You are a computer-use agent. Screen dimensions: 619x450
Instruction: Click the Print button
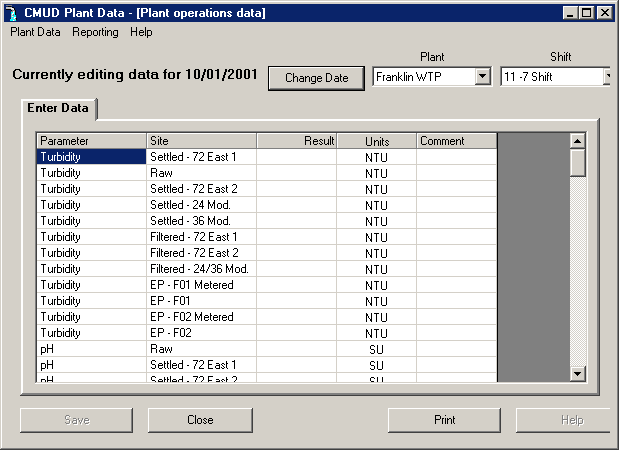pyautogui.click(x=444, y=420)
